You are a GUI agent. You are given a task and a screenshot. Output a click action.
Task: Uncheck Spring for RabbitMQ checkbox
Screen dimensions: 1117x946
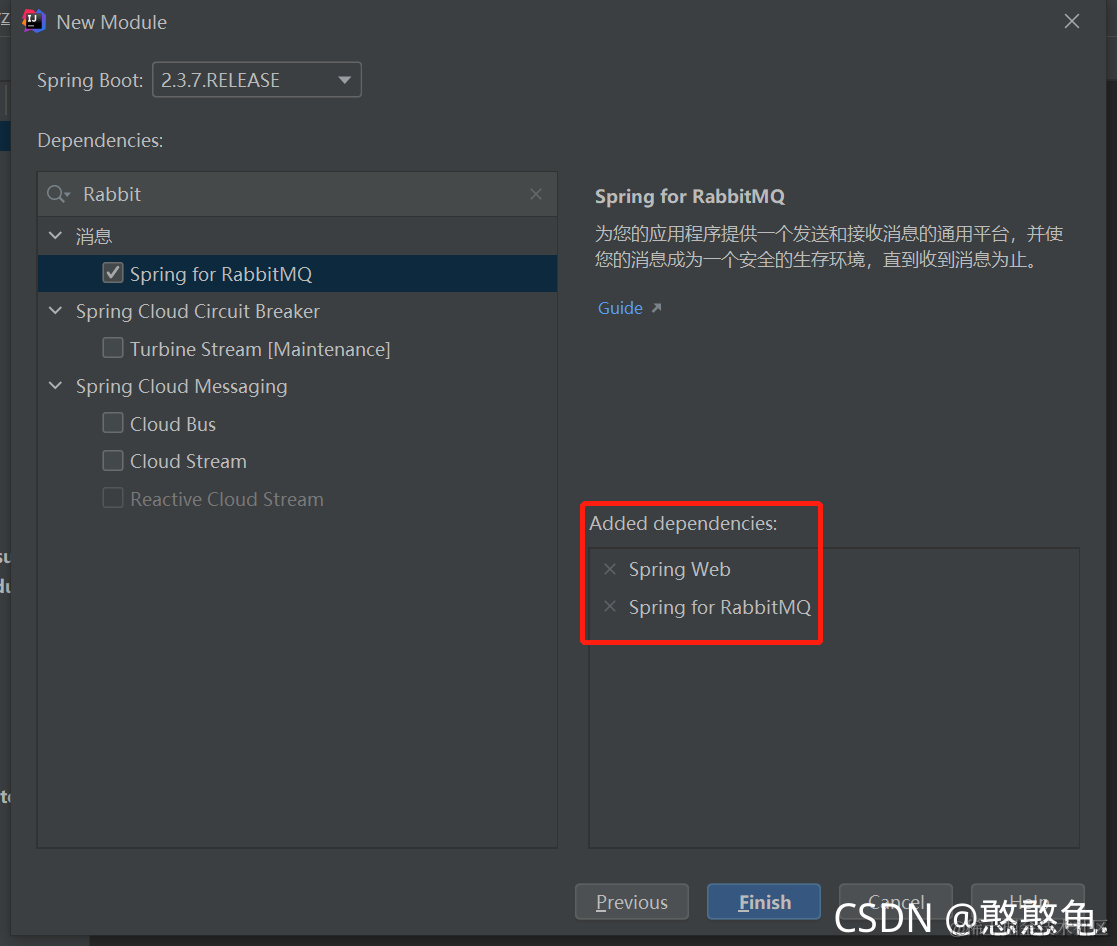(x=113, y=274)
